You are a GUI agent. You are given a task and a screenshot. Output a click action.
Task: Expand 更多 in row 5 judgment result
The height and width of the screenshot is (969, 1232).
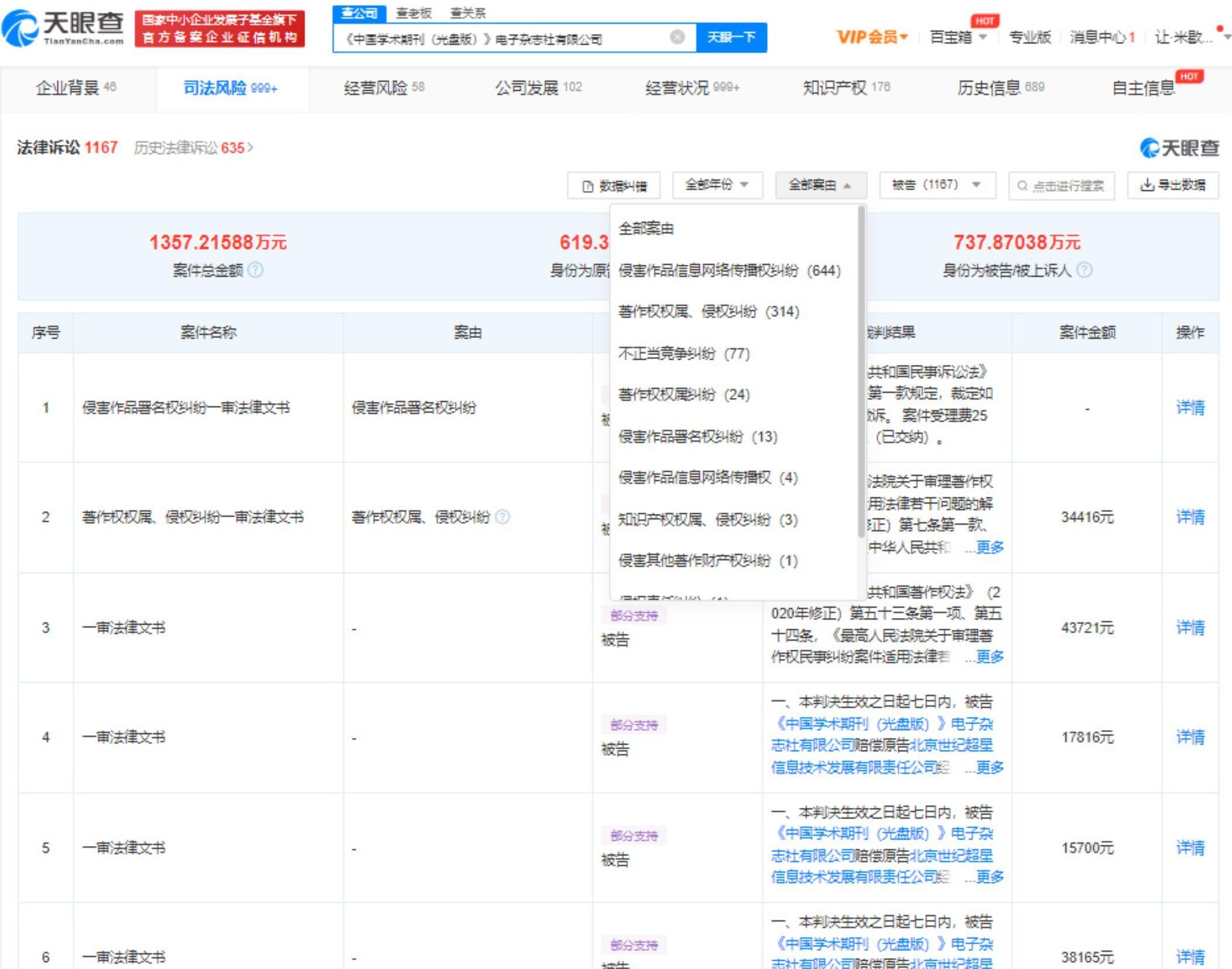tap(990, 877)
